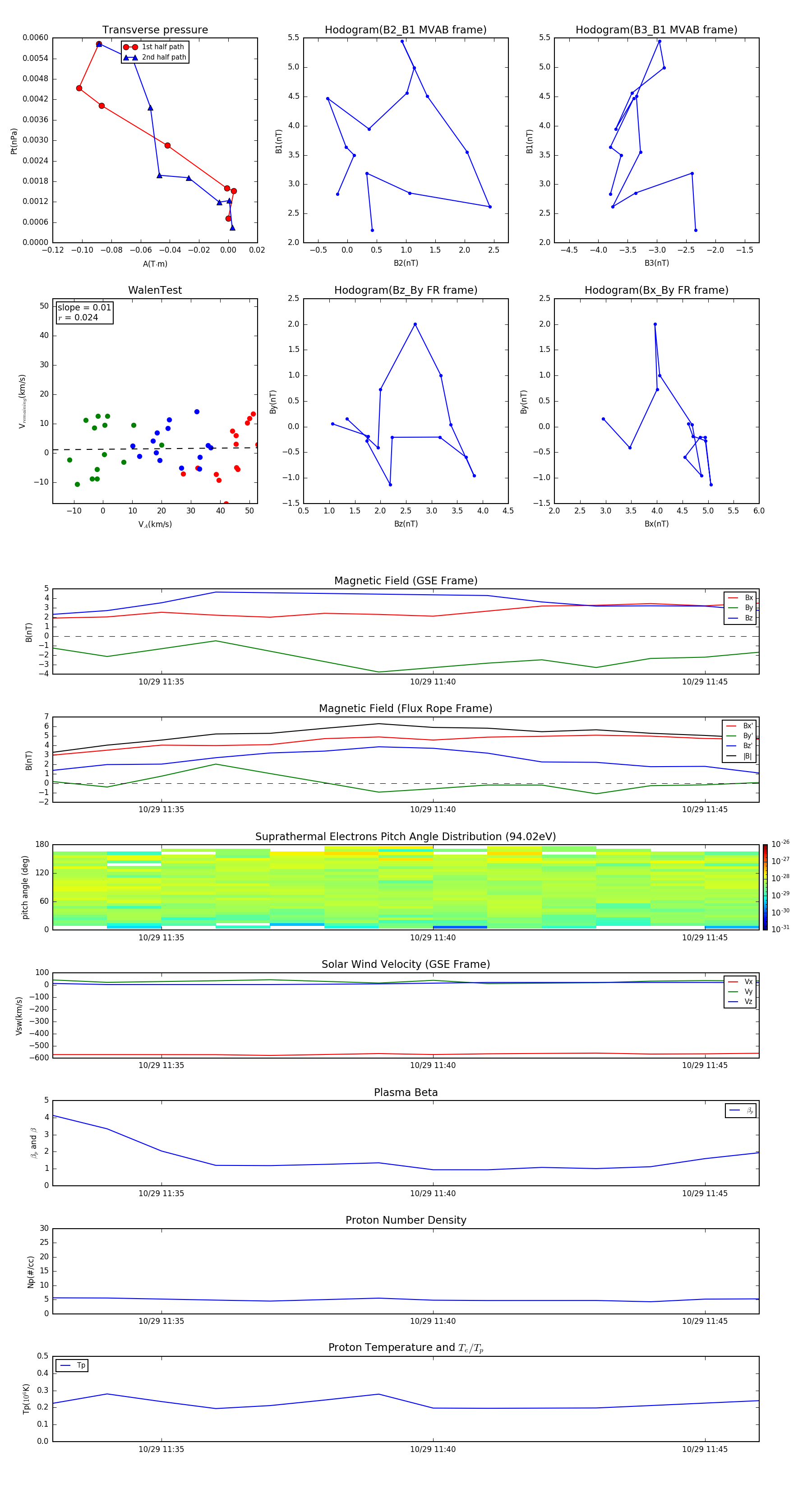Screen dimensions: 812x1489
Task: Click the "Vsw(km/s)" axis label
Action: 19,1016
